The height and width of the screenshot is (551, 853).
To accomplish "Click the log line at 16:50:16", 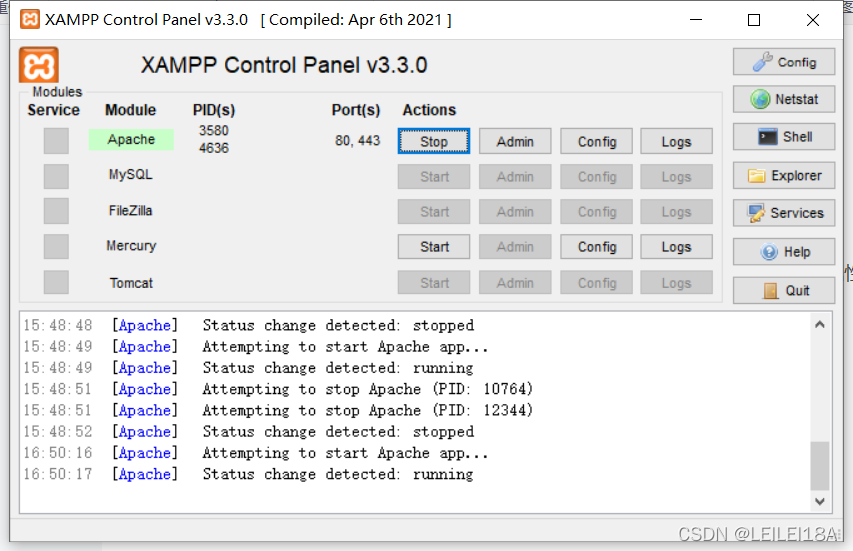I will coord(256,453).
